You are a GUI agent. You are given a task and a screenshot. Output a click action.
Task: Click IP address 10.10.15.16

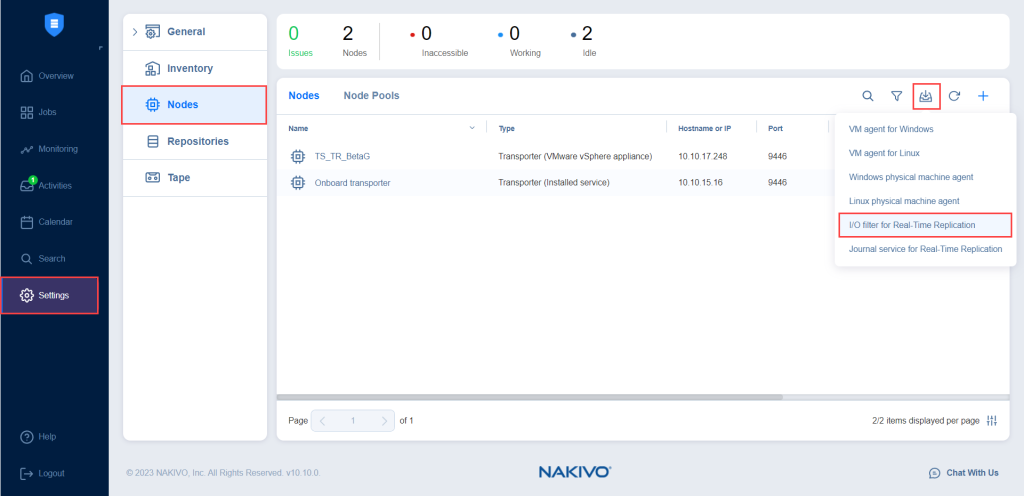(700, 183)
